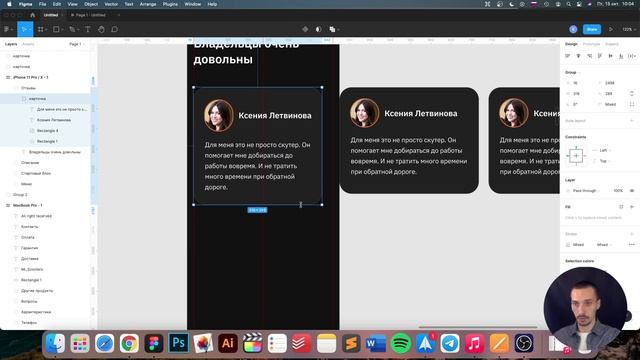Select the Контакты layer
Viewport: 640px width, 360px height.
pos(29,227)
